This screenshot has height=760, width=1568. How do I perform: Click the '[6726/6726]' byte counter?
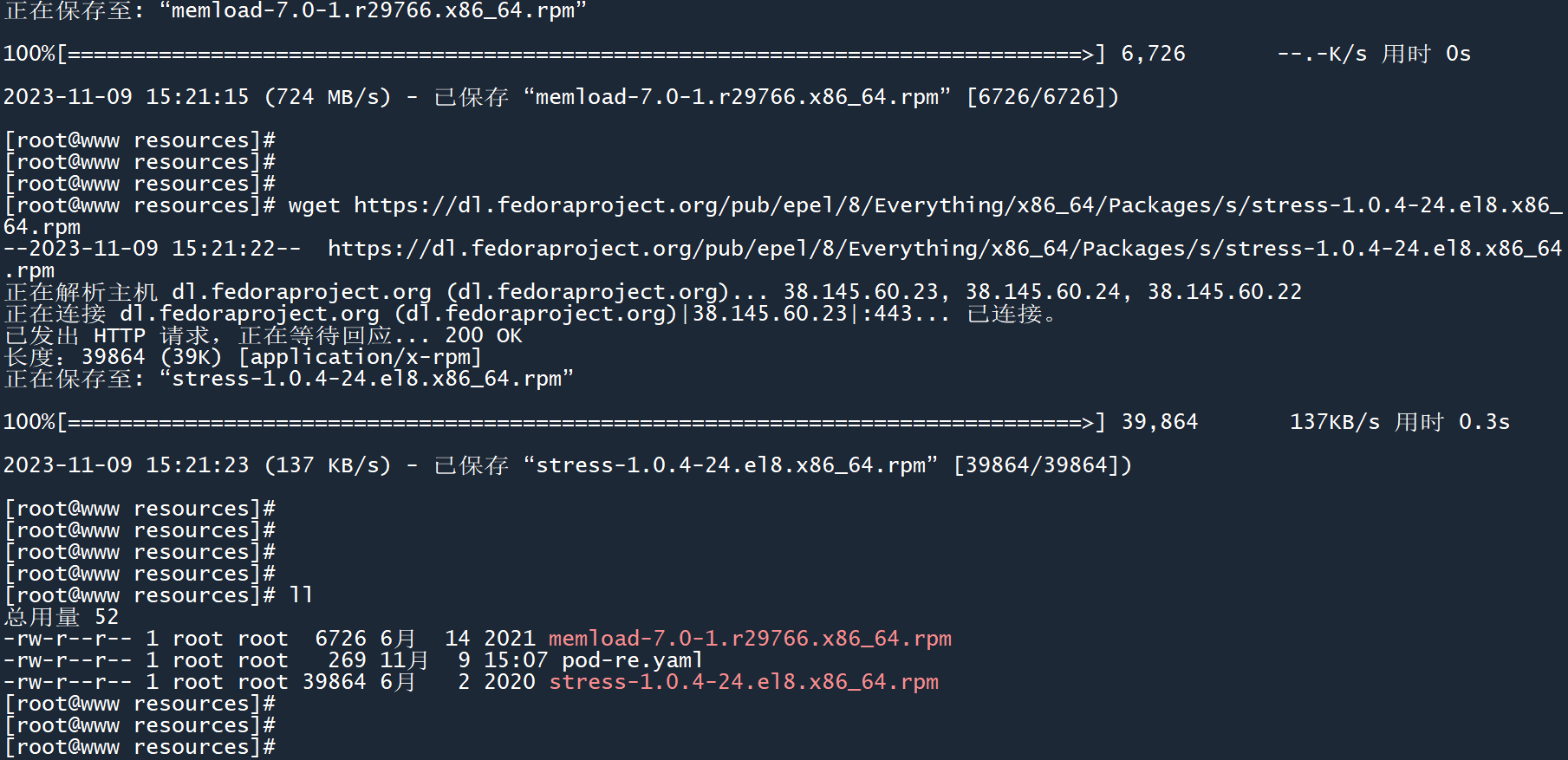[x=1042, y=97]
